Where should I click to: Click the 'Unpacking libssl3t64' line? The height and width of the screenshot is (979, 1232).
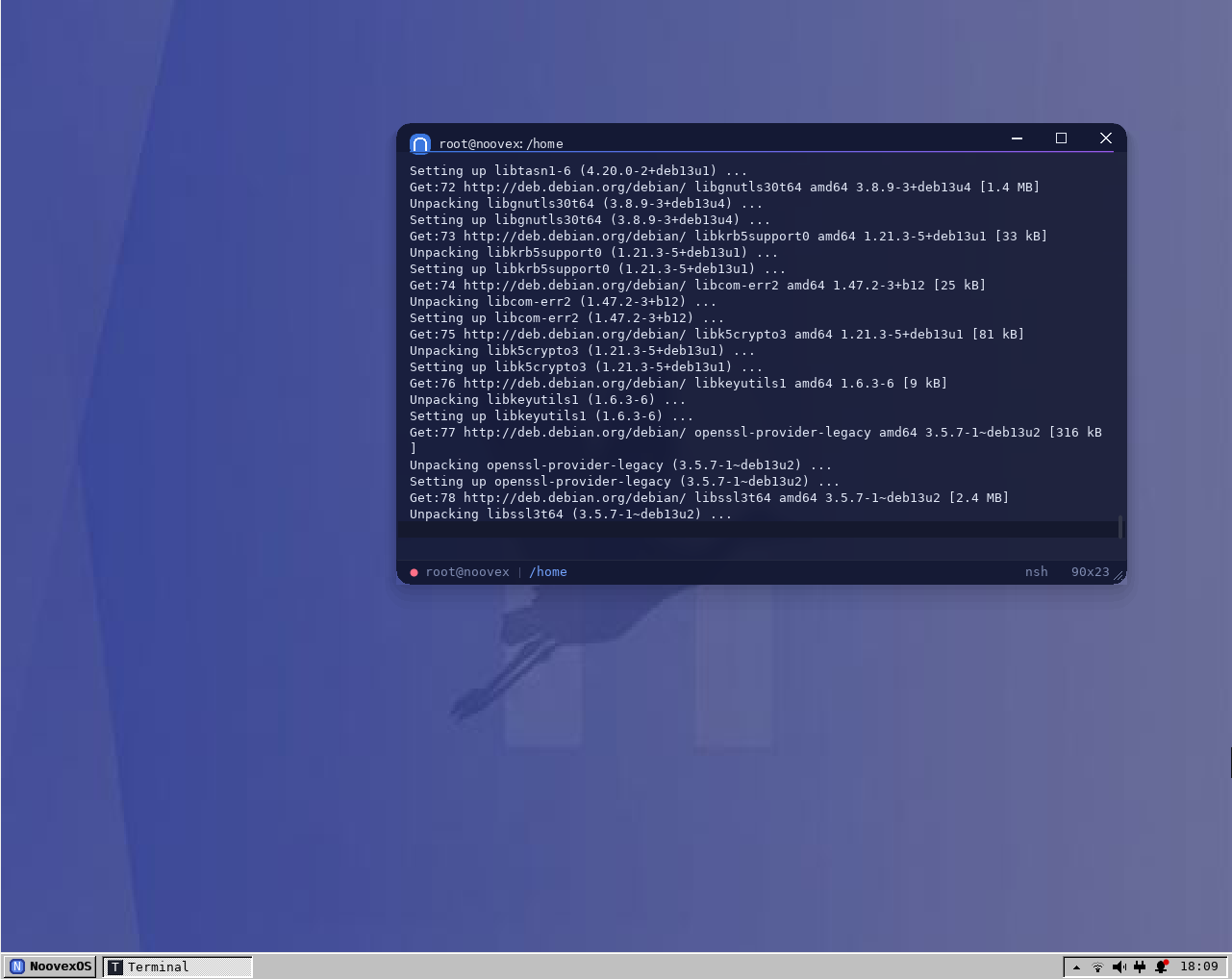coord(570,515)
